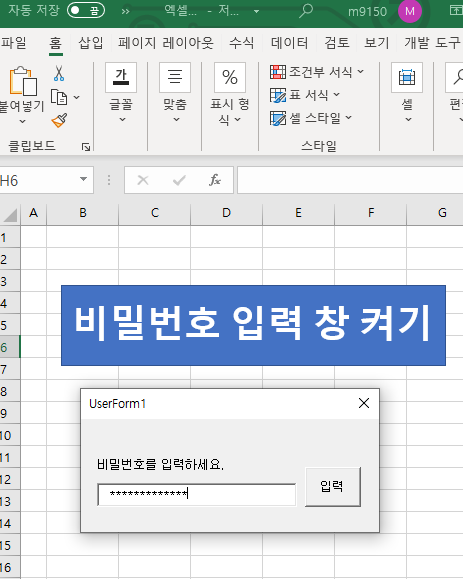Click the Cut scissors icon

[59, 73]
